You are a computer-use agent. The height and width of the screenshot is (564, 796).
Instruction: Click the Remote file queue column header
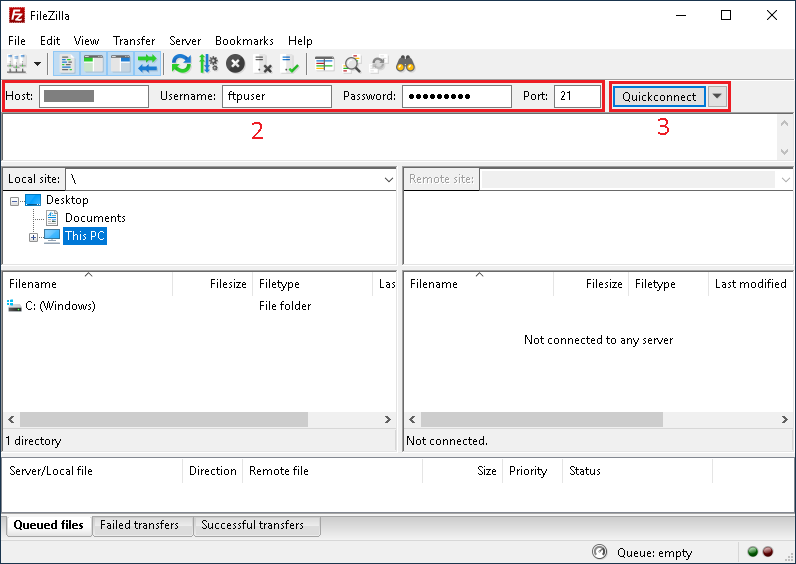[332, 471]
